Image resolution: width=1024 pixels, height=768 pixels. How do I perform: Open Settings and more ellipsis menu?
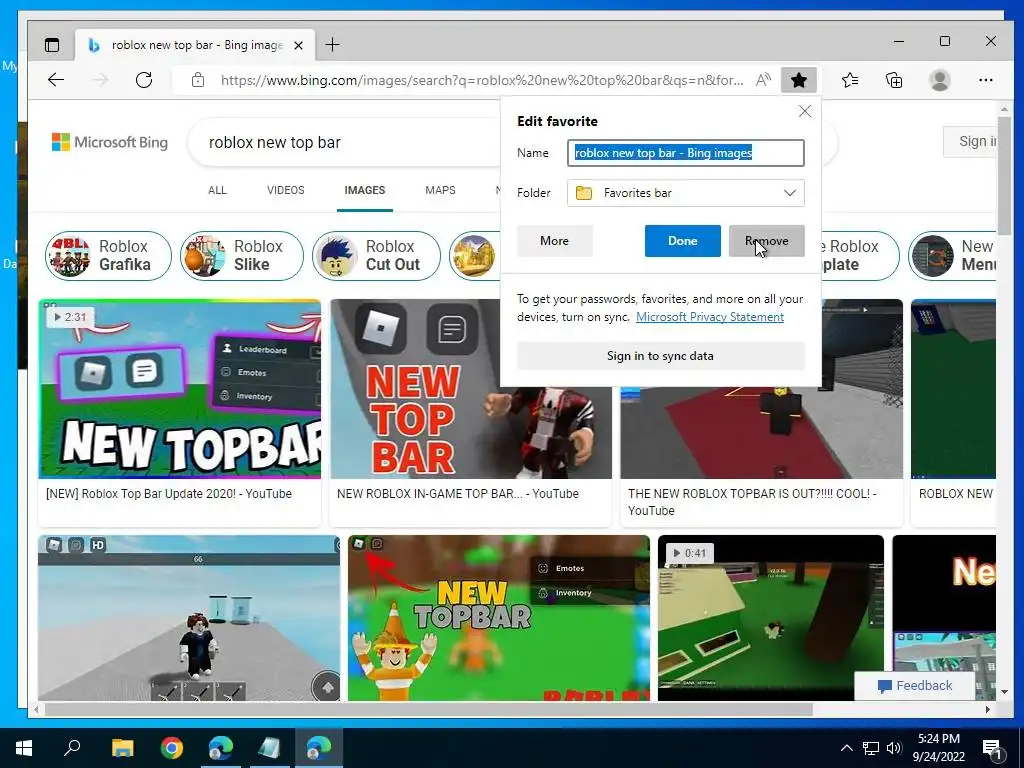985,80
